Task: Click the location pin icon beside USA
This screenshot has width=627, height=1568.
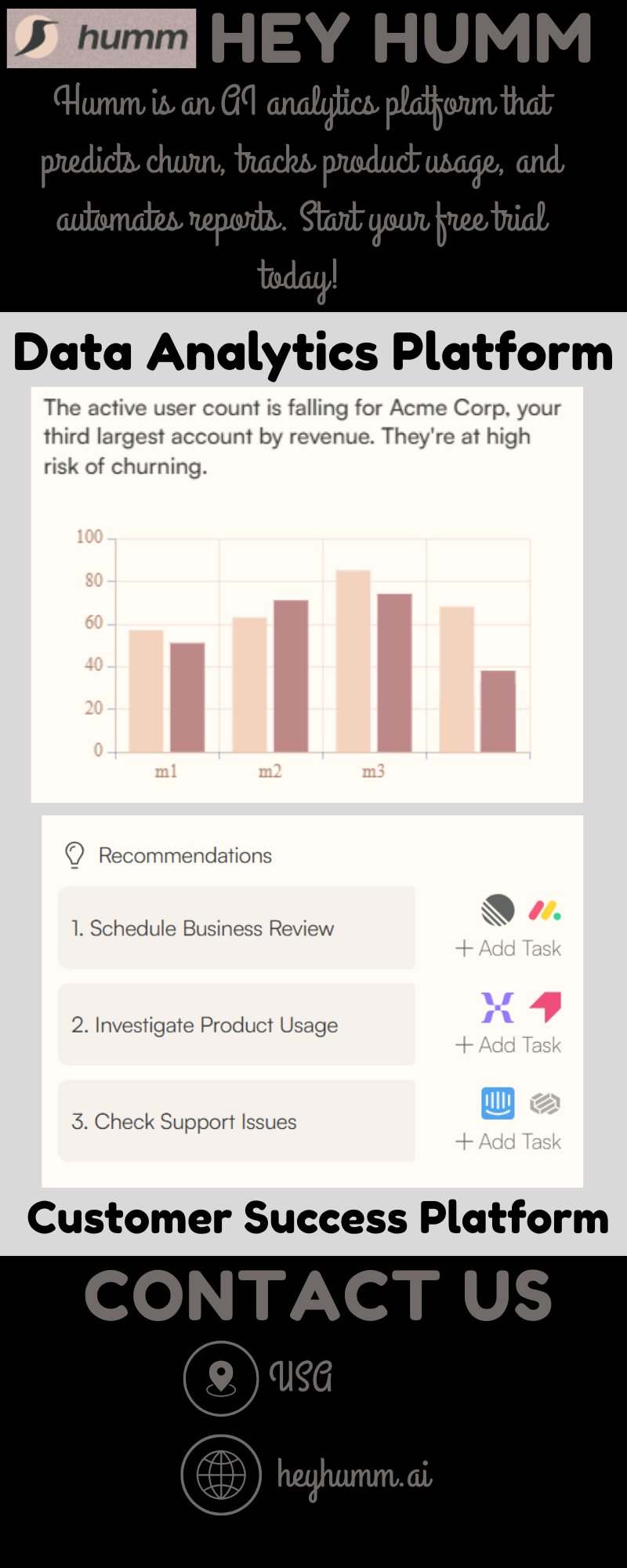Action: (221, 1378)
